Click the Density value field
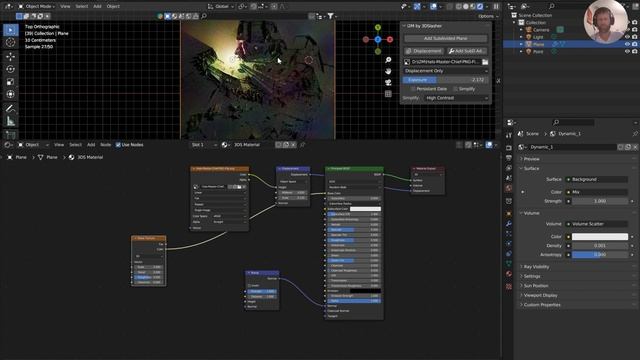Image resolution: width=640 pixels, height=360 pixels. 600,246
